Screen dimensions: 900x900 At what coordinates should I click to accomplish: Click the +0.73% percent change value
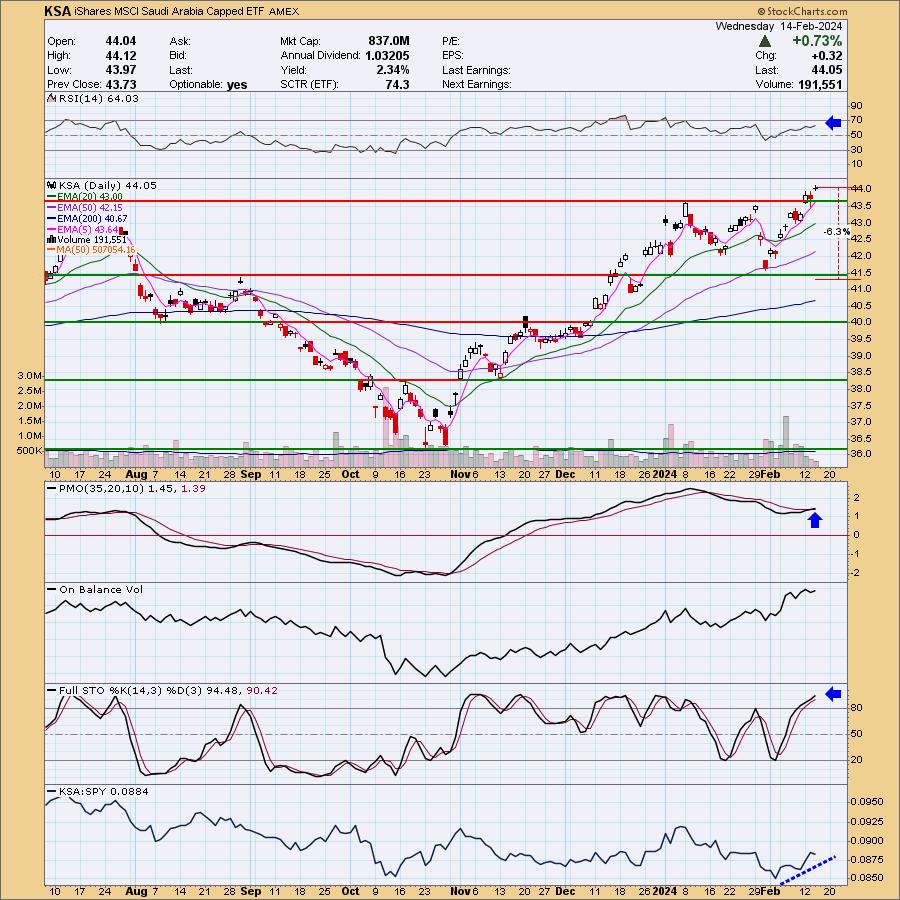(817, 41)
